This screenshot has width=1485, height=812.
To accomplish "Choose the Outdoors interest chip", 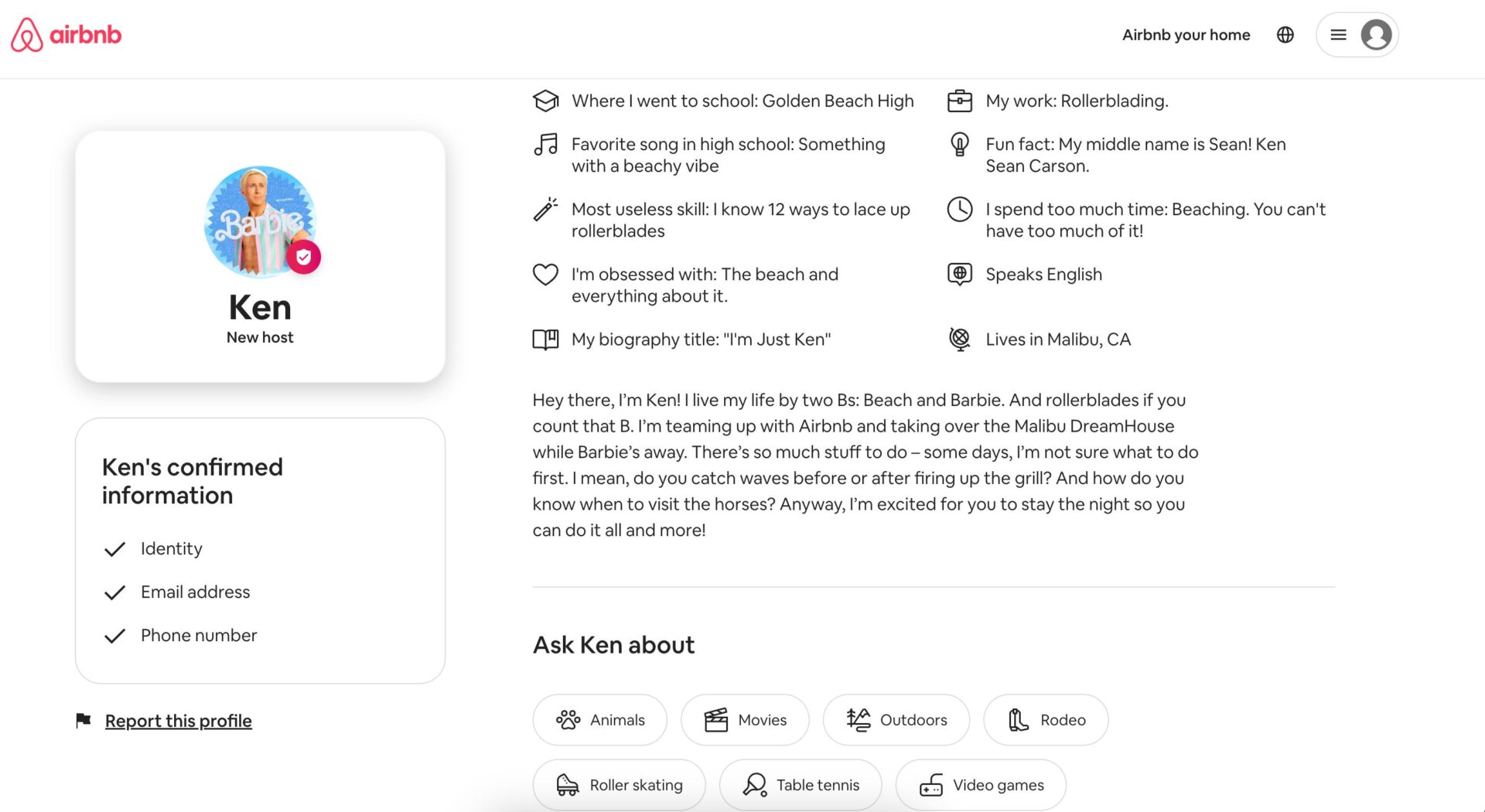I will pos(896,720).
